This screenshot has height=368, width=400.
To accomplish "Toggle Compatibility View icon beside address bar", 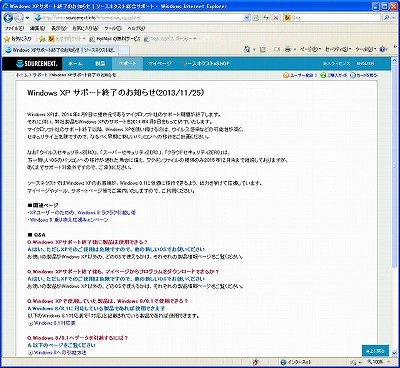I will (256, 18).
